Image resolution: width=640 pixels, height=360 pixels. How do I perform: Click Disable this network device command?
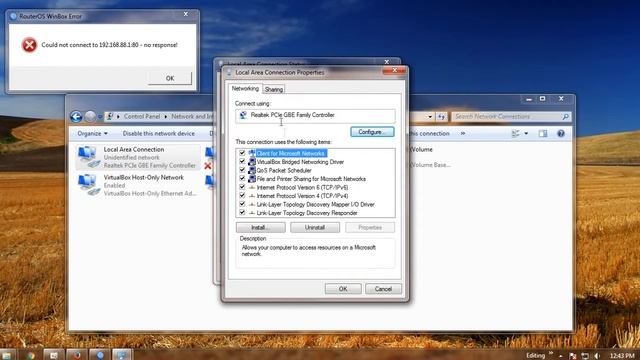[159, 133]
